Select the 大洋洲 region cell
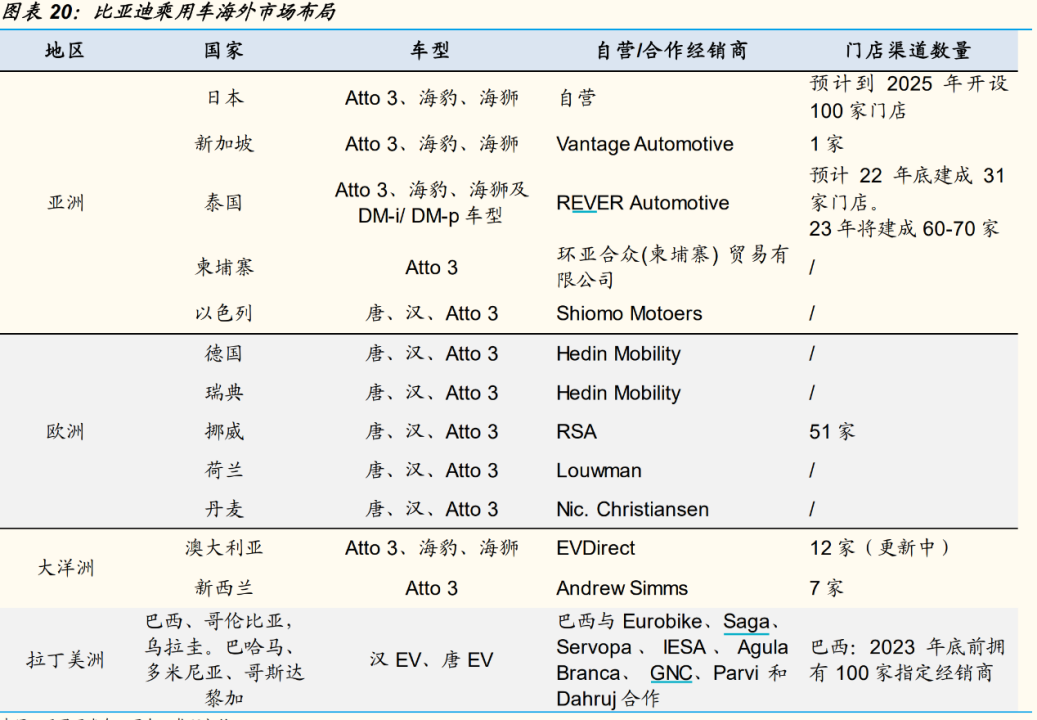Screen dimensions: 1037x720 65,568
